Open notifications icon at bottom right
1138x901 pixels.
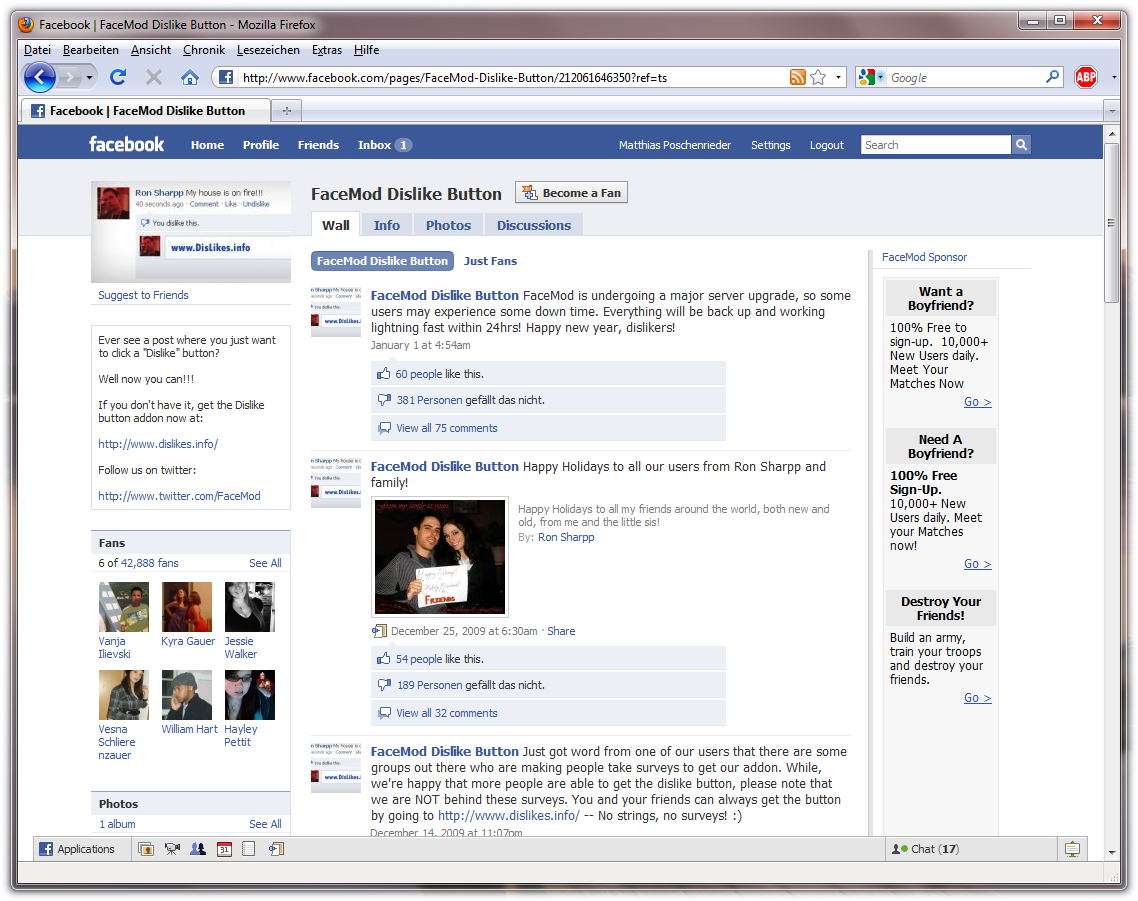(x=1072, y=849)
